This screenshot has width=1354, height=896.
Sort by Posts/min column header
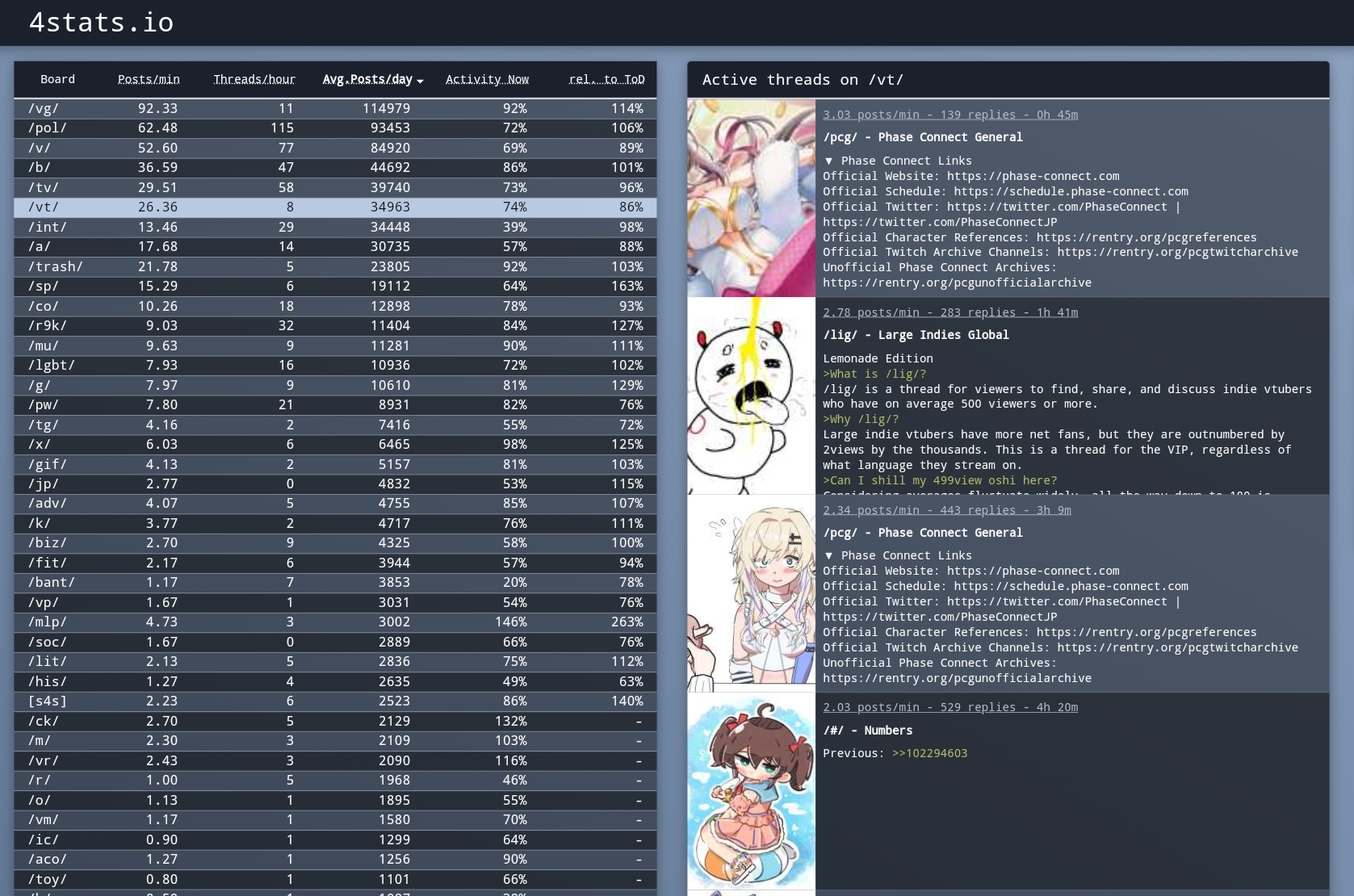[149, 79]
